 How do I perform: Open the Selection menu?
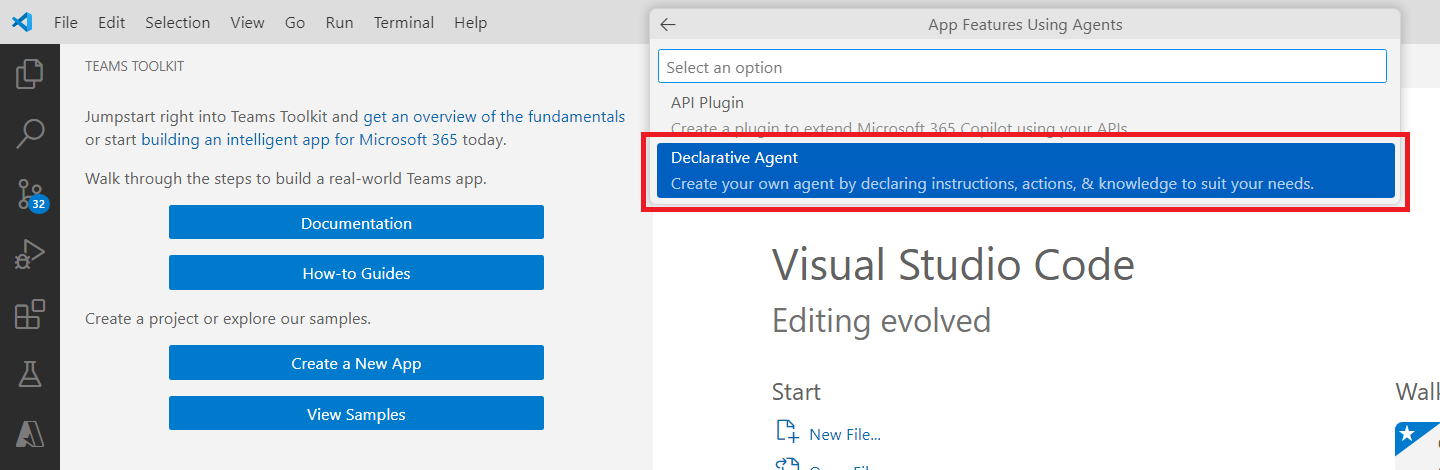[x=177, y=22]
